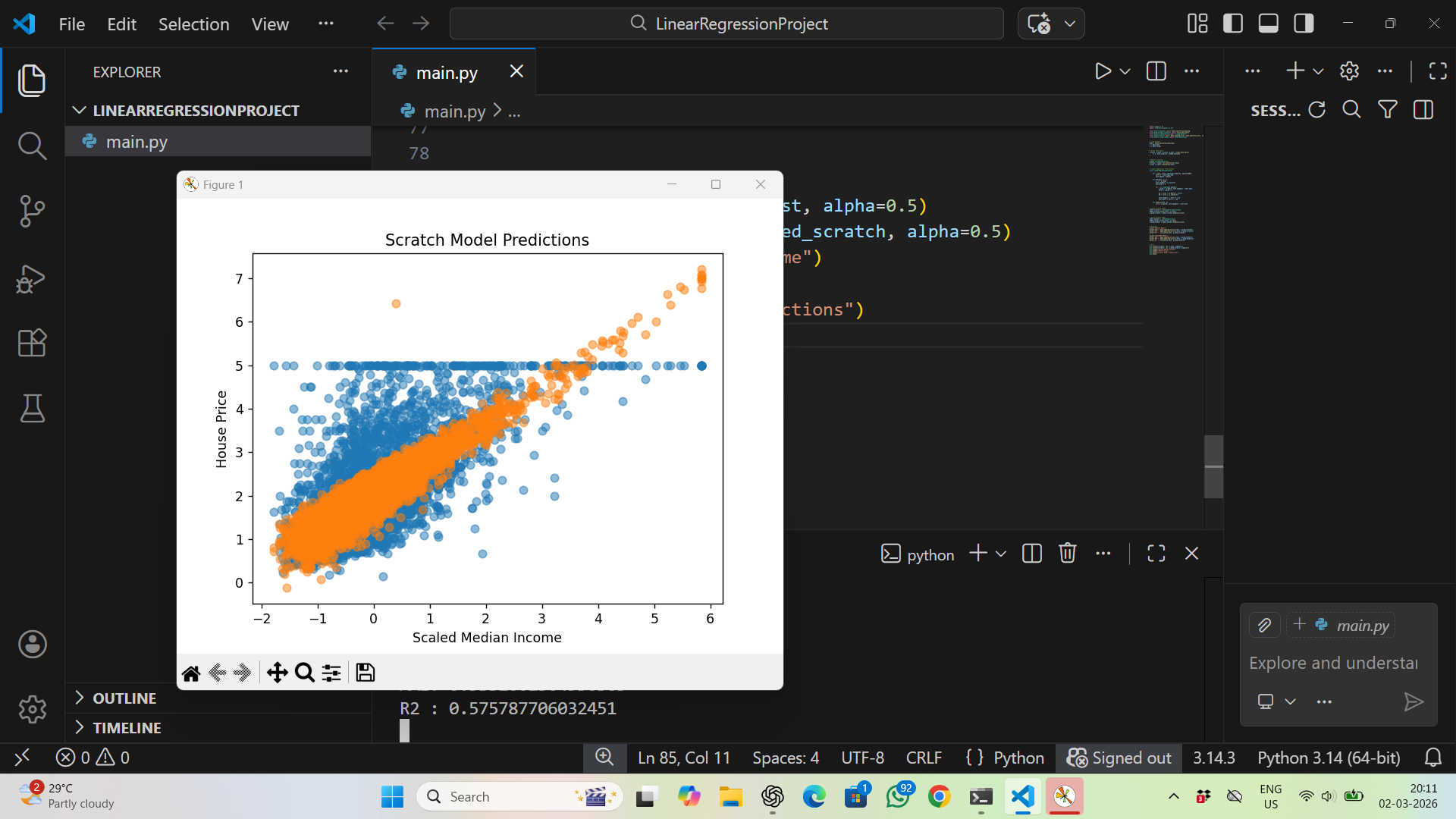
Task: Select the matplotlib Zoom to rectangle tool
Action: click(304, 673)
